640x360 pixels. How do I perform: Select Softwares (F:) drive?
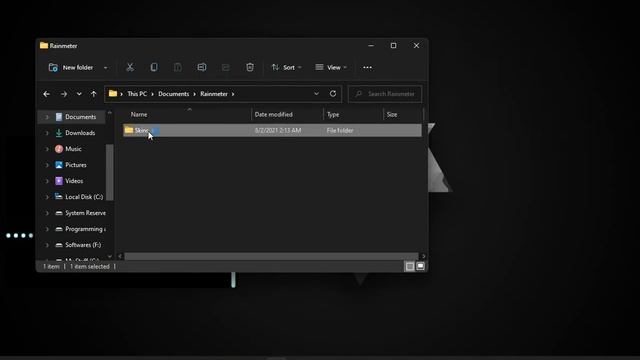point(78,245)
